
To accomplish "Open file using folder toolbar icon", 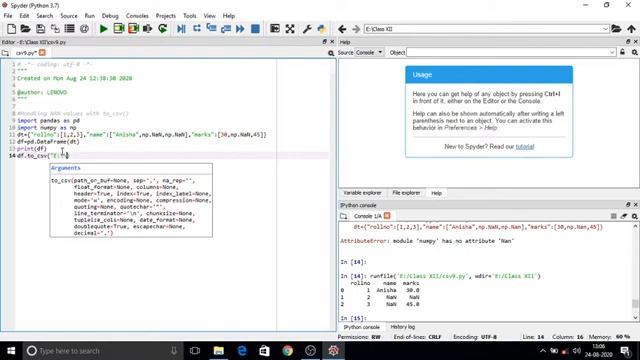I will point(25,29).
